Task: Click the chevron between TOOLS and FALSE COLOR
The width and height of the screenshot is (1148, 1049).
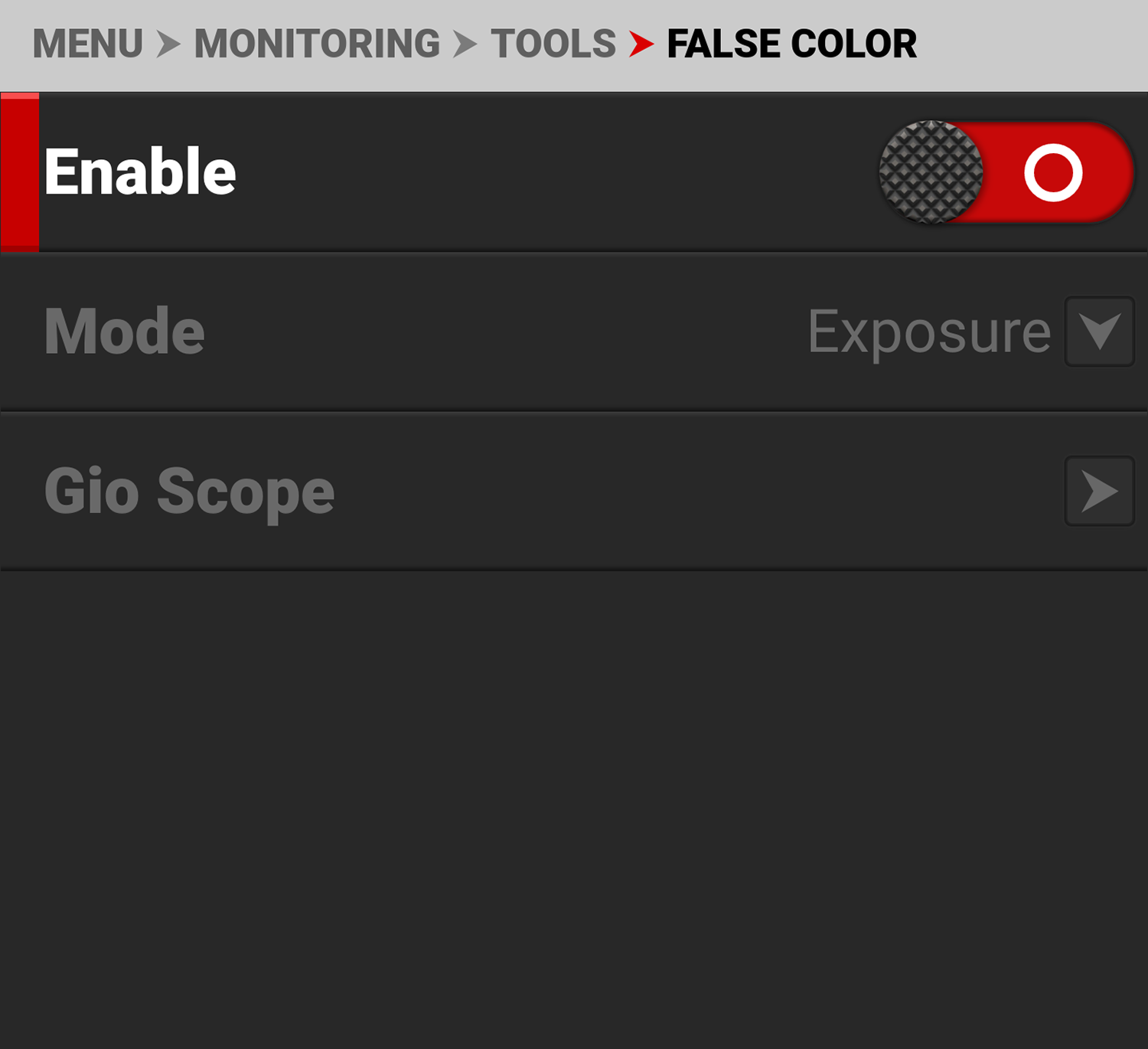Action: [641, 44]
